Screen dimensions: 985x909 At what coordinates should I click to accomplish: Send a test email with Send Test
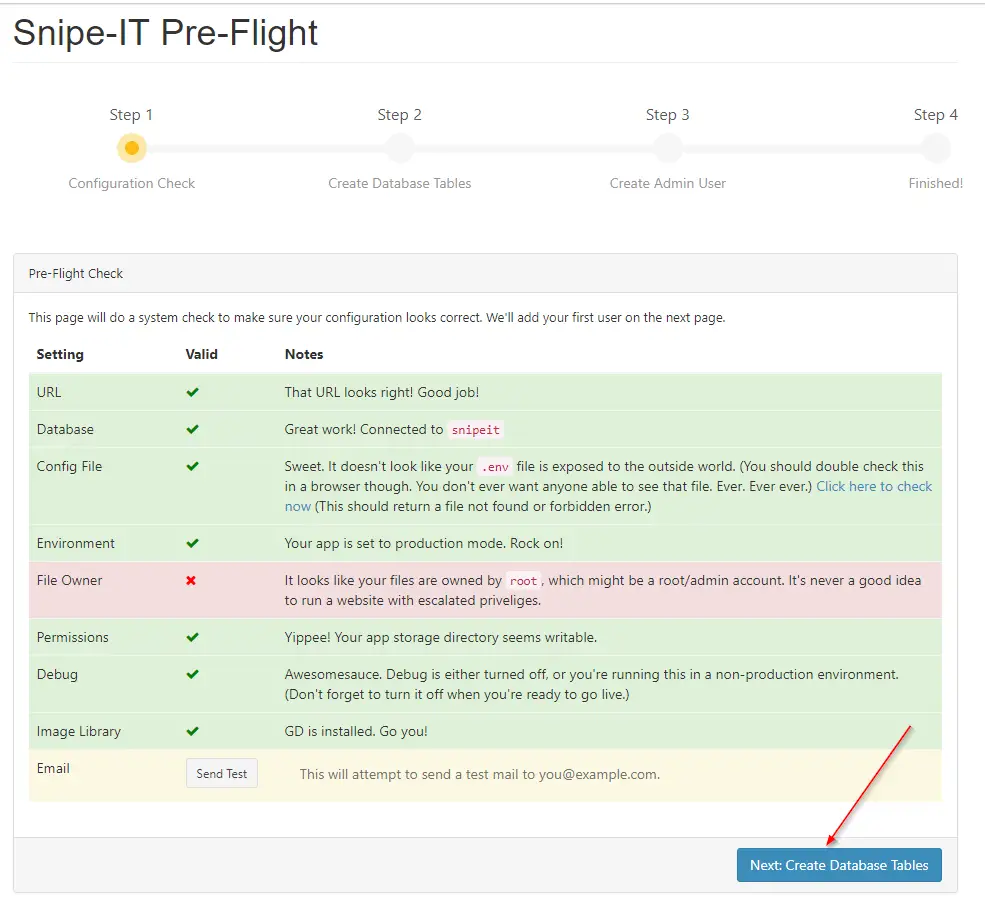point(222,773)
